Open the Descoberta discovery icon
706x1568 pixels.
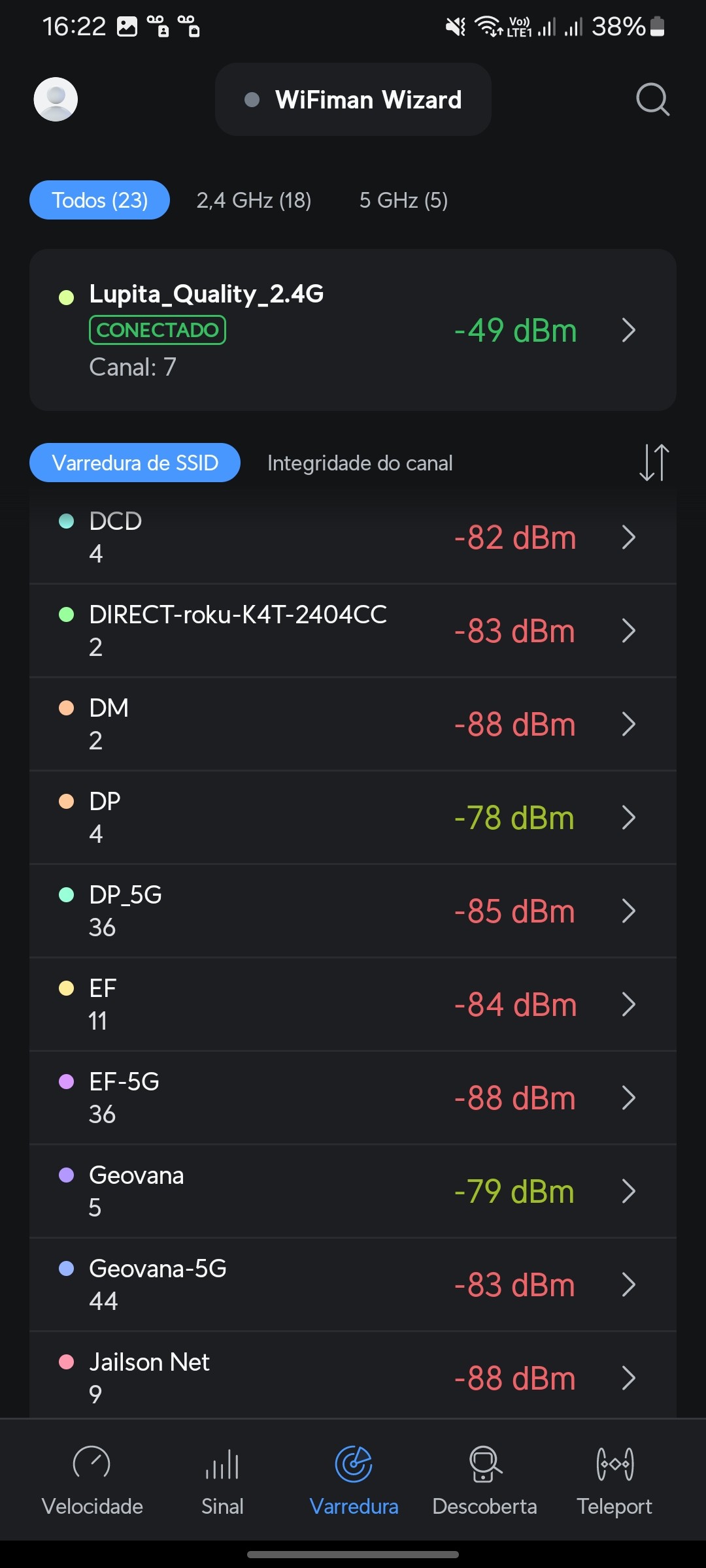click(484, 1465)
